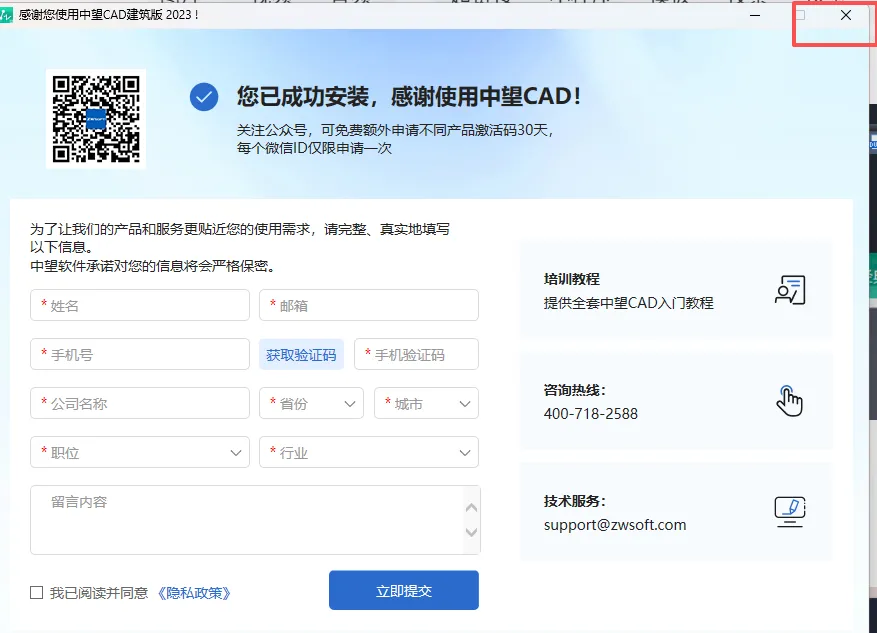Screen dimensions: 877x633
Task: Open the 培训教程 training tutorial card
Action: [x=676, y=290]
